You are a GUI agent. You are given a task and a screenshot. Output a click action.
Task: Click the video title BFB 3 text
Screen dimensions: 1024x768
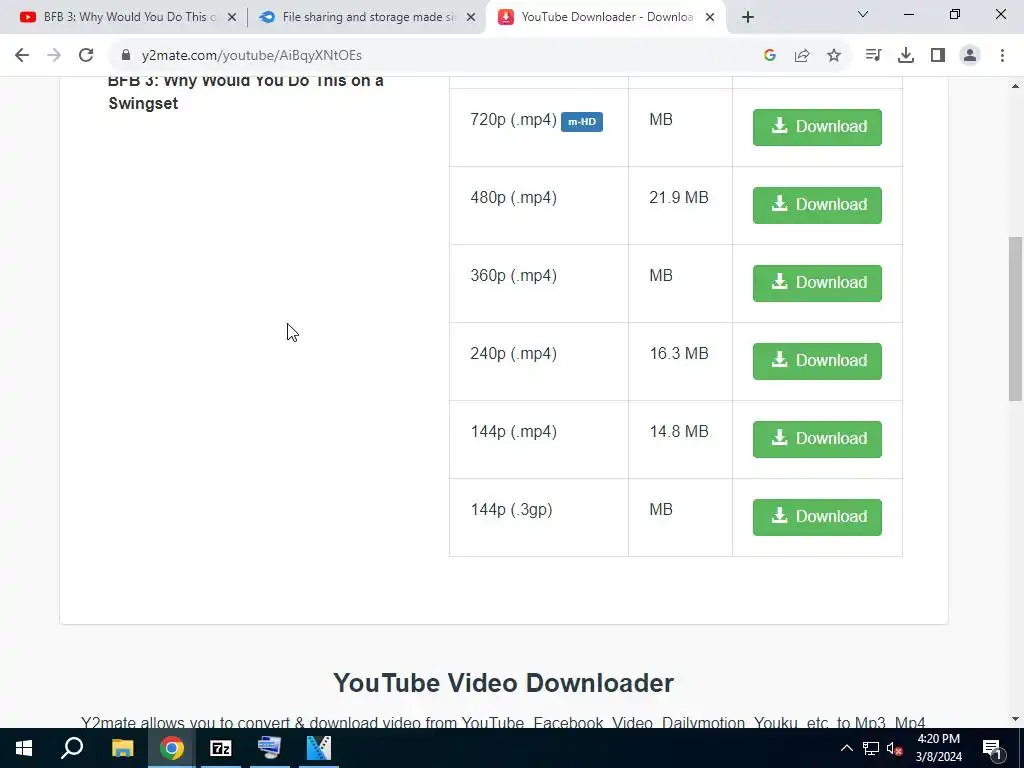pos(246,91)
